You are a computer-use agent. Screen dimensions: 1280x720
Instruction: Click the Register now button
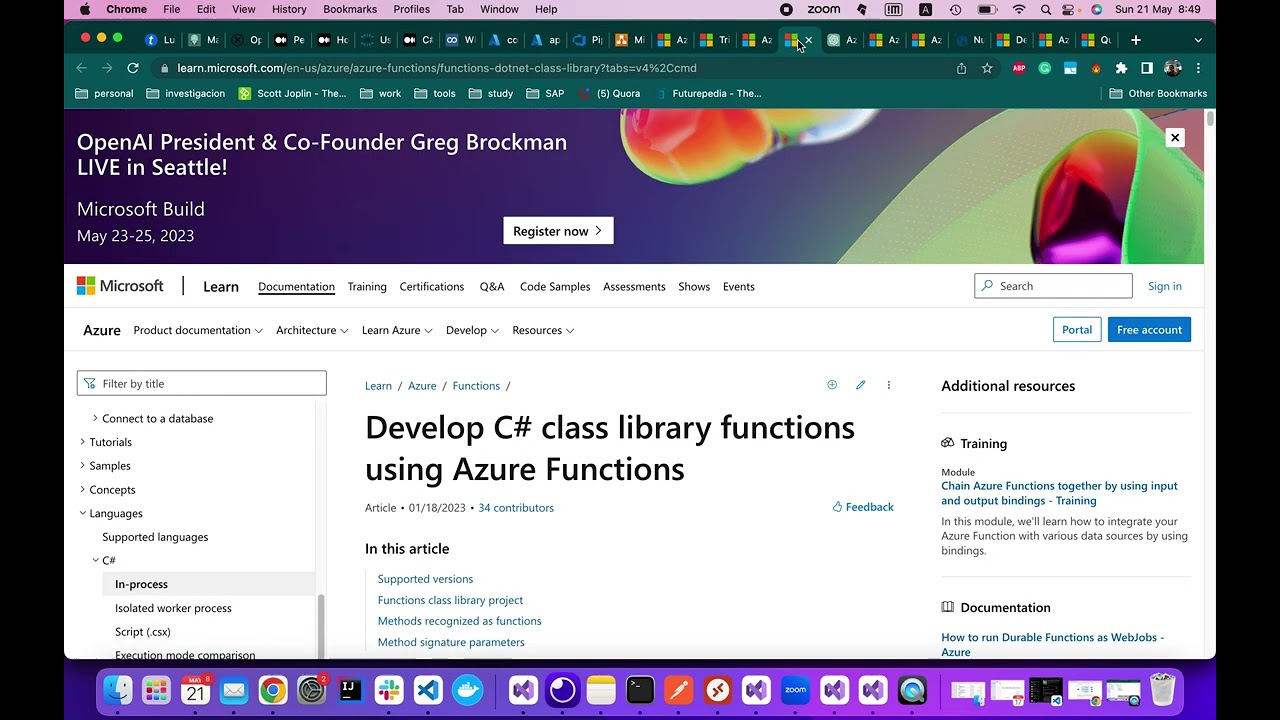click(558, 231)
